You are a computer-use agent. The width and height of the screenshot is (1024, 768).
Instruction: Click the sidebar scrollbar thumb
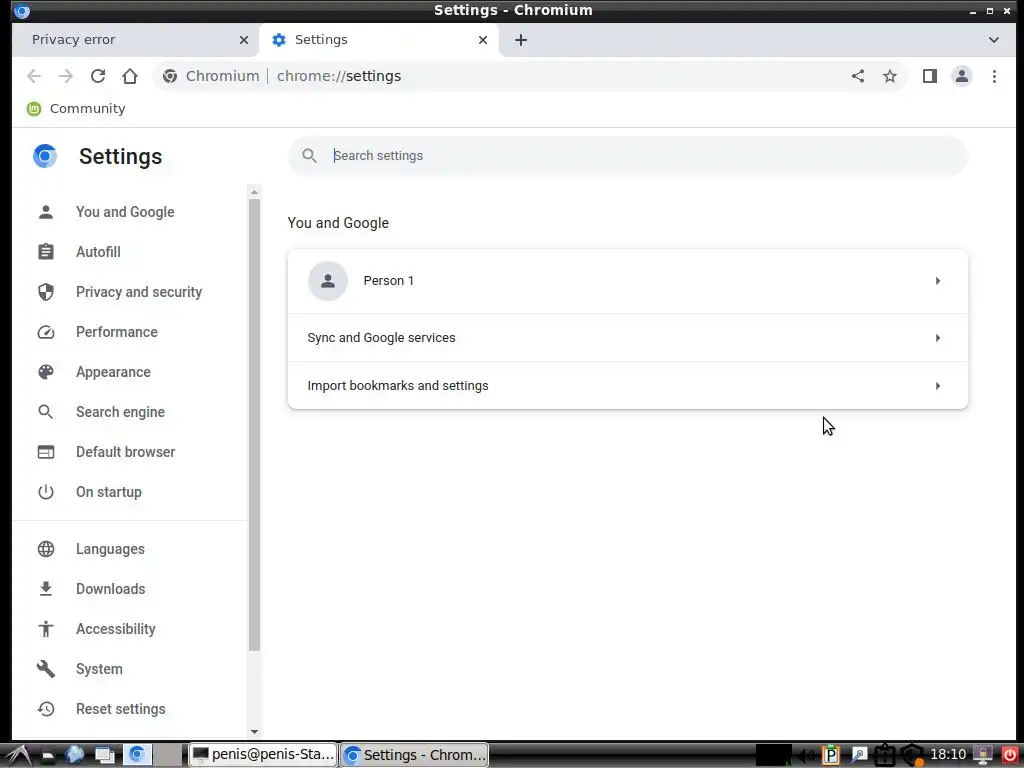255,424
